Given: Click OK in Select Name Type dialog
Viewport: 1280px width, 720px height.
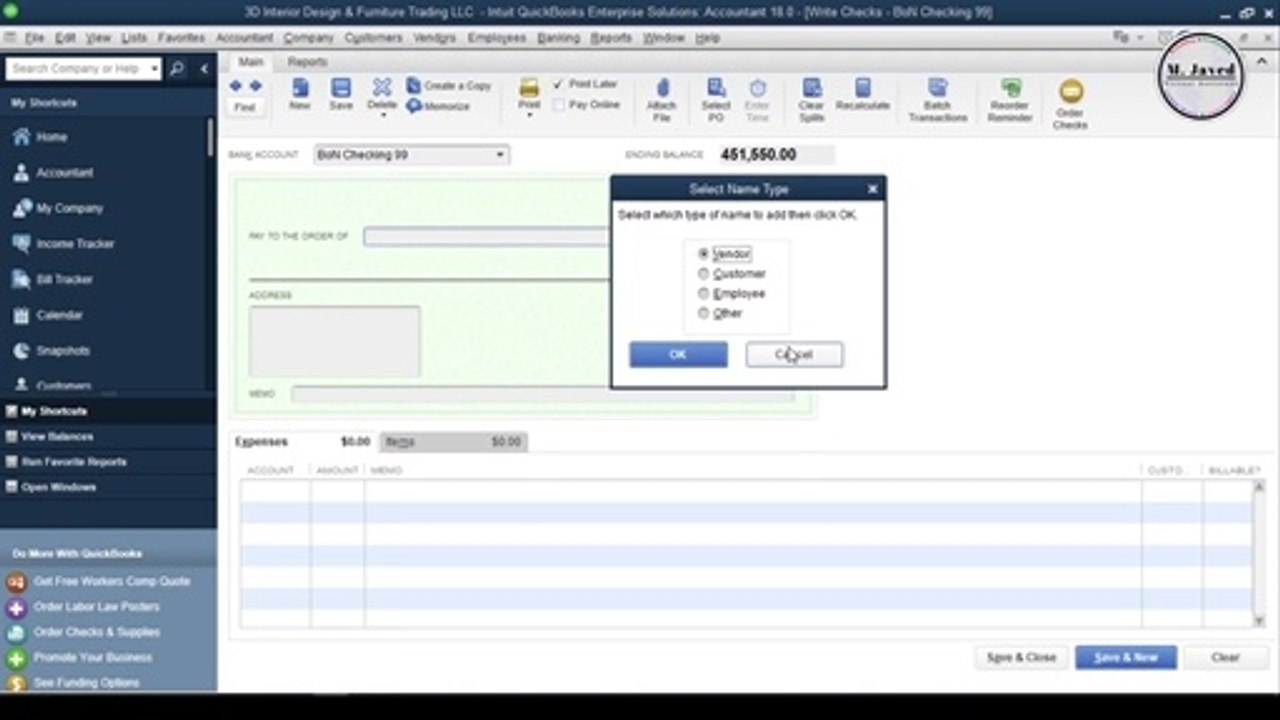Looking at the screenshot, I should (678, 354).
